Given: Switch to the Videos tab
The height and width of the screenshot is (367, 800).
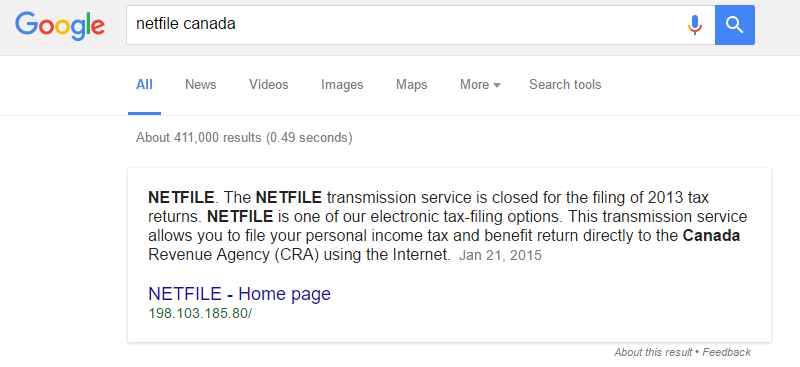Looking at the screenshot, I should pyautogui.click(x=269, y=85).
